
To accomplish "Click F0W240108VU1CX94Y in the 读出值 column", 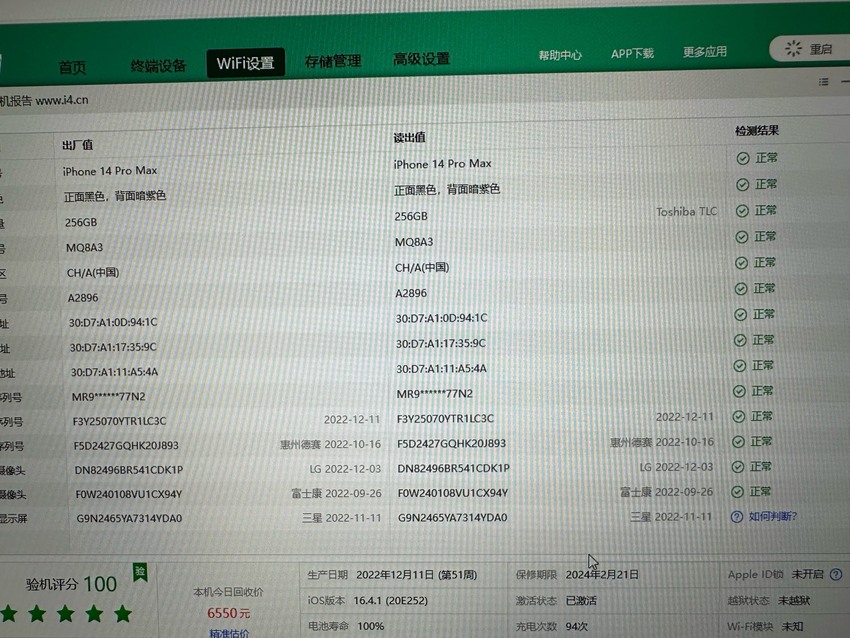I will tap(453, 493).
